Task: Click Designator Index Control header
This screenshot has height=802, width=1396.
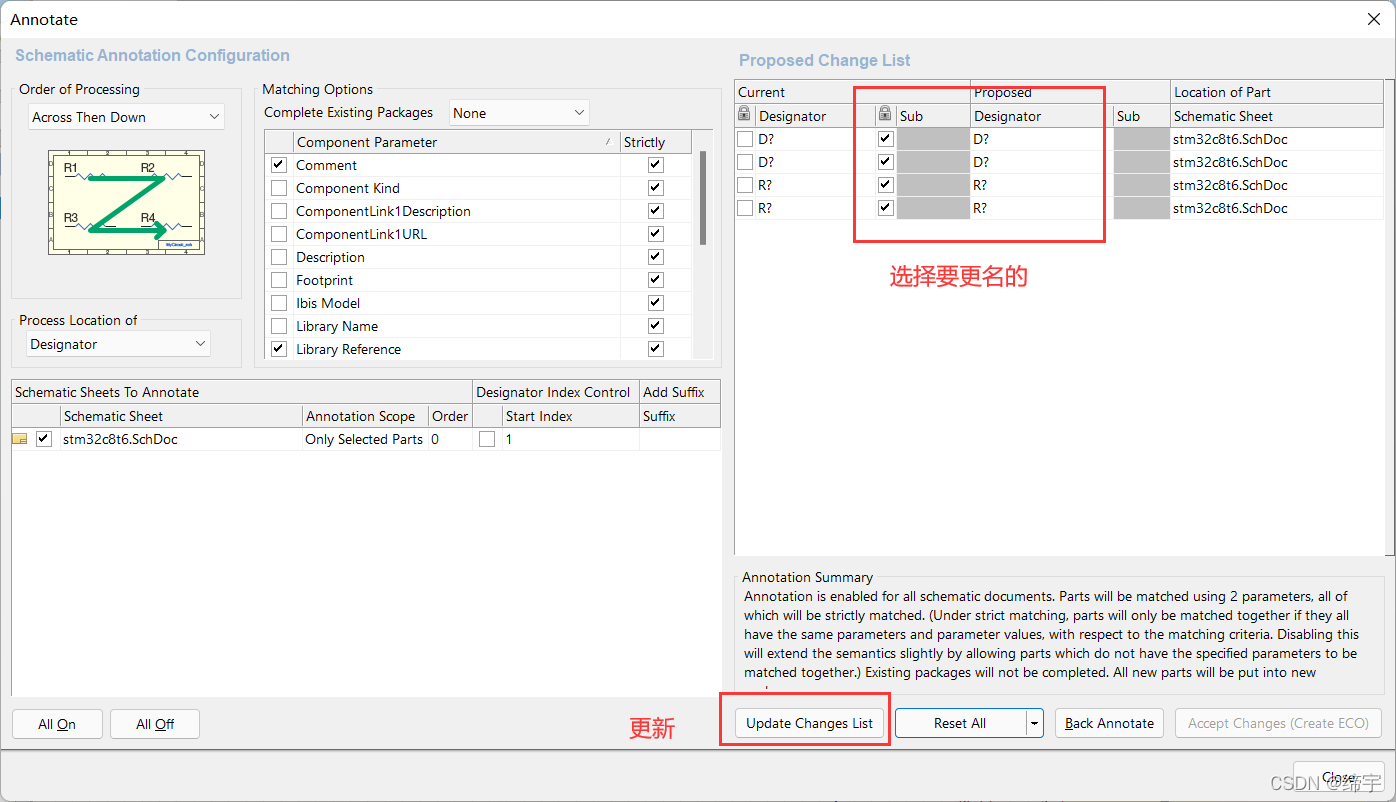Action: (555, 392)
